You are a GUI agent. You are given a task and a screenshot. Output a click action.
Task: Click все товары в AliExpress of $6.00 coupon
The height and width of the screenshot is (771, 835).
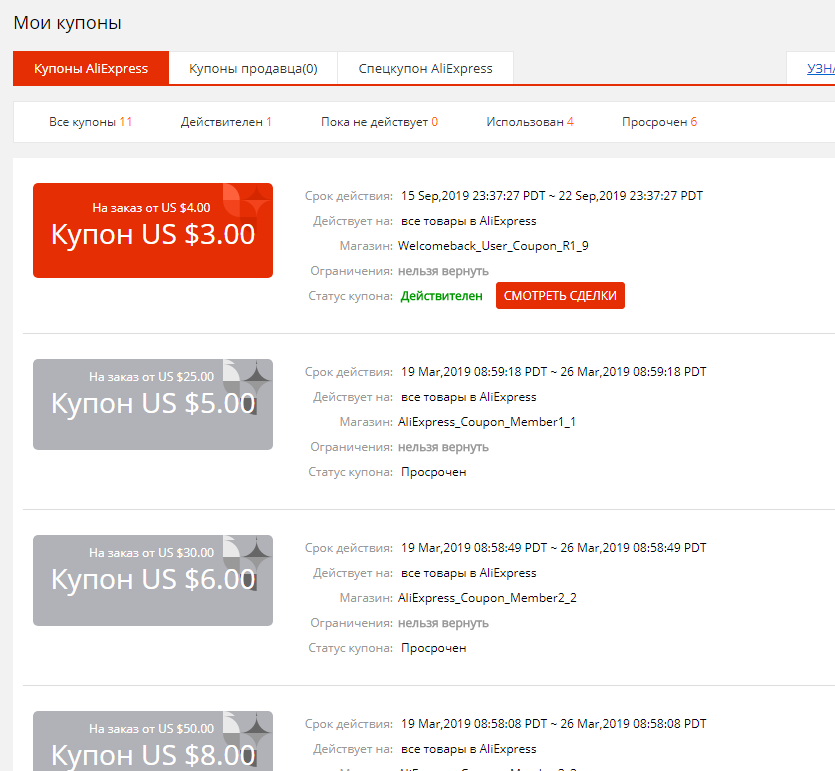[x=469, y=573]
